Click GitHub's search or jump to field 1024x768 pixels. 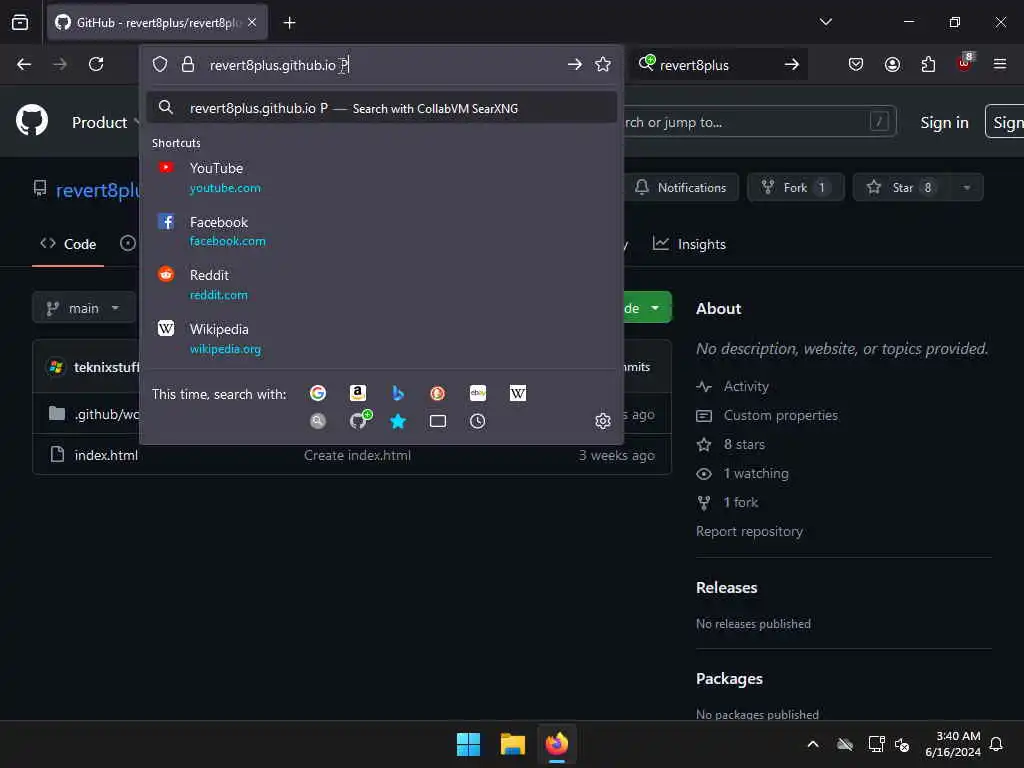[x=760, y=122]
